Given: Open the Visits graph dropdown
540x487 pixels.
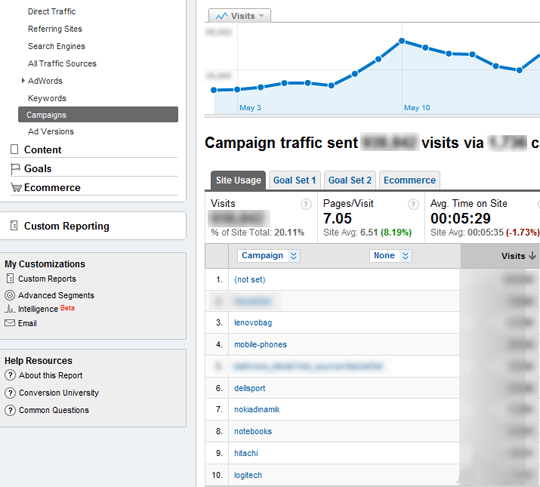Looking at the screenshot, I should [x=240, y=16].
